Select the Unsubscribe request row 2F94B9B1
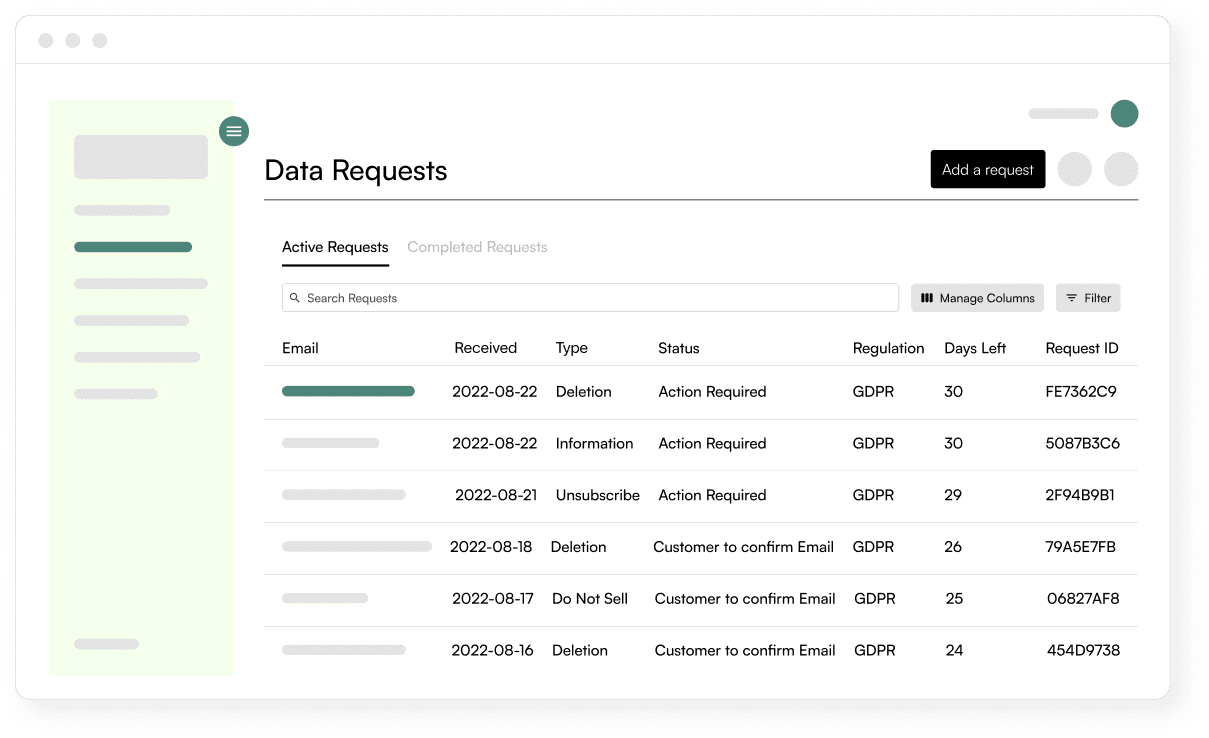 tap(701, 496)
